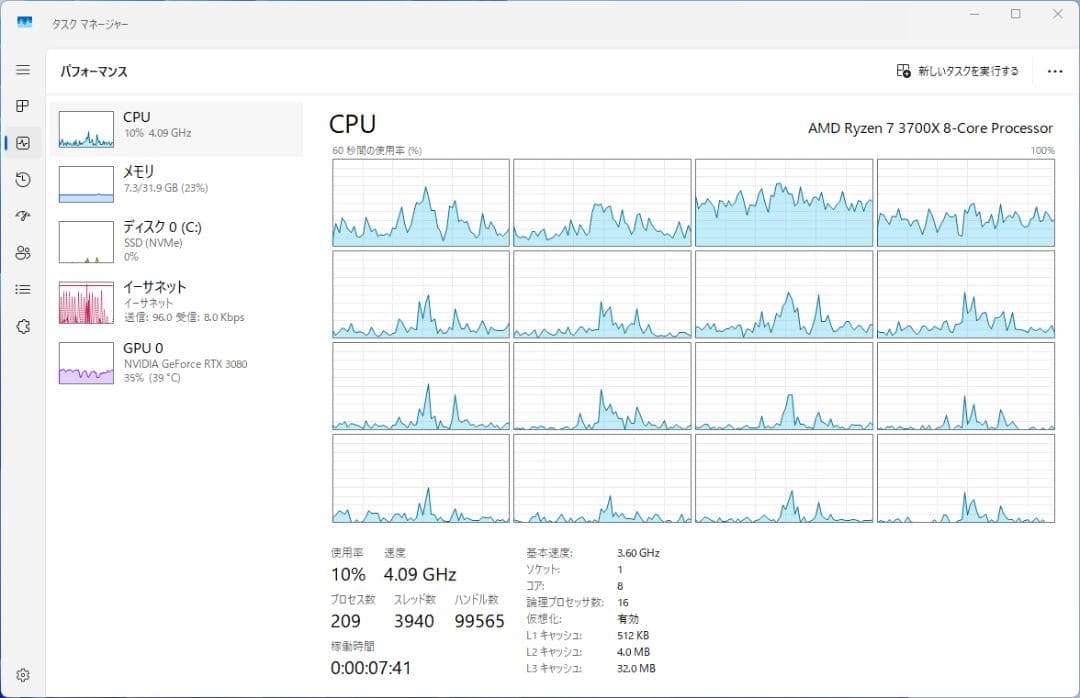Click the top-left per-core CPU graph
Screen dimensions: 1080x698
(420, 203)
